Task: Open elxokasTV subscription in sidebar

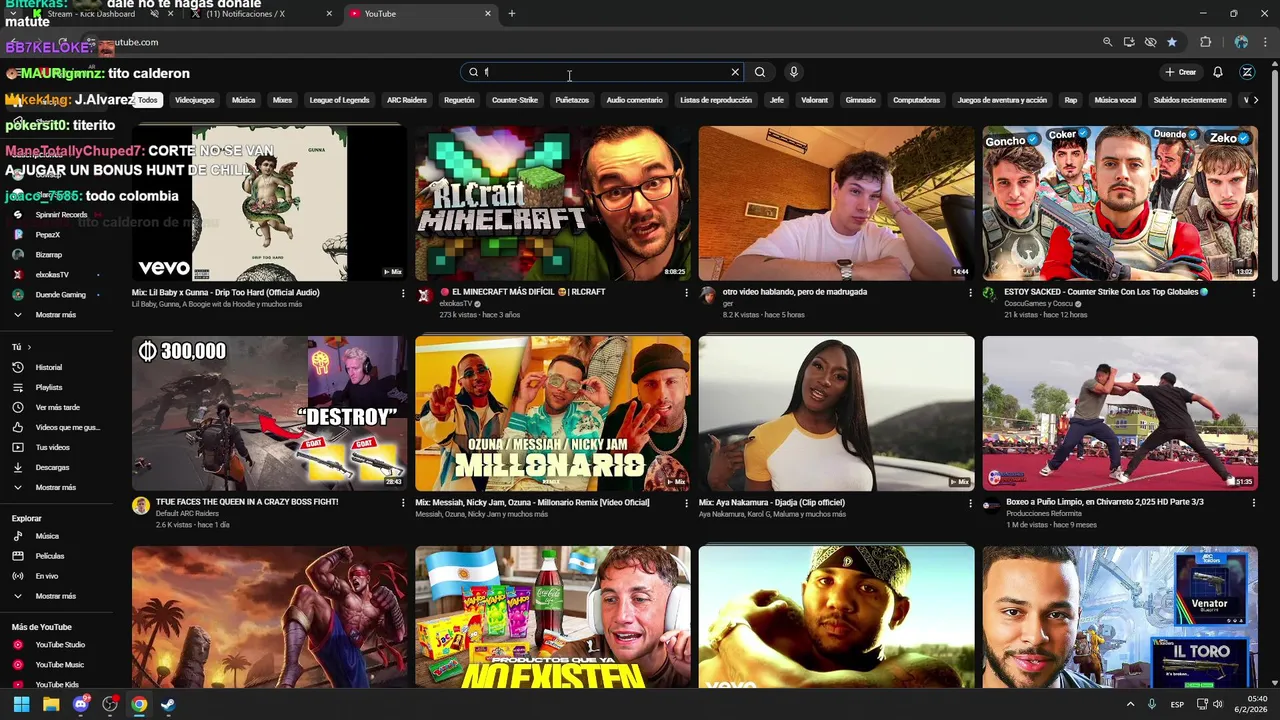Action: (52, 275)
